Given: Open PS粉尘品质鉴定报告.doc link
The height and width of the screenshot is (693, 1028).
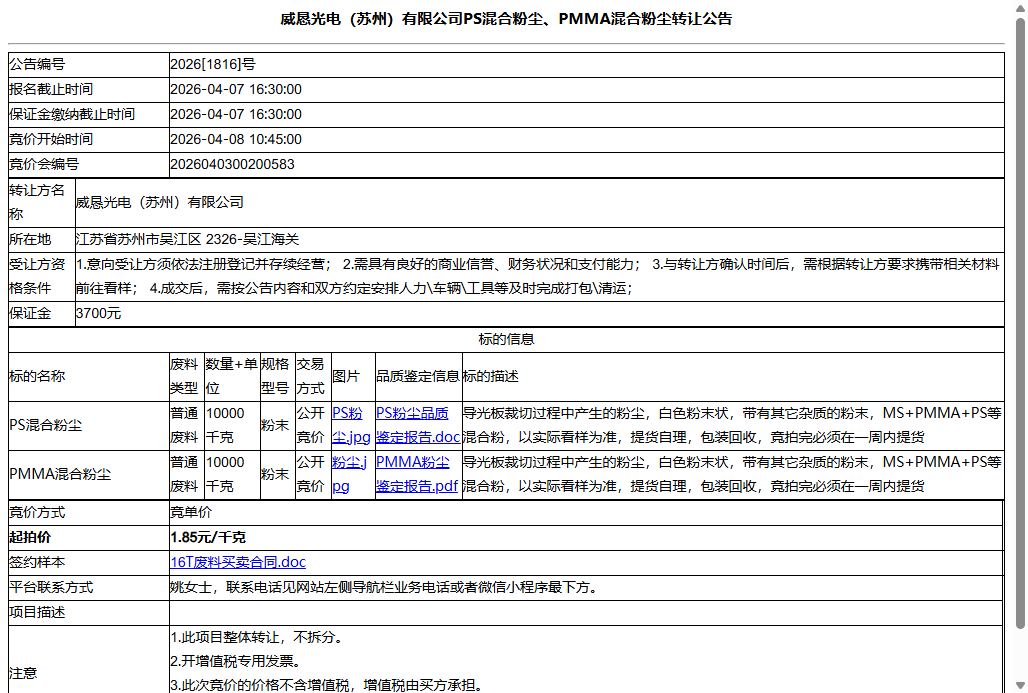Looking at the screenshot, I should [x=418, y=425].
